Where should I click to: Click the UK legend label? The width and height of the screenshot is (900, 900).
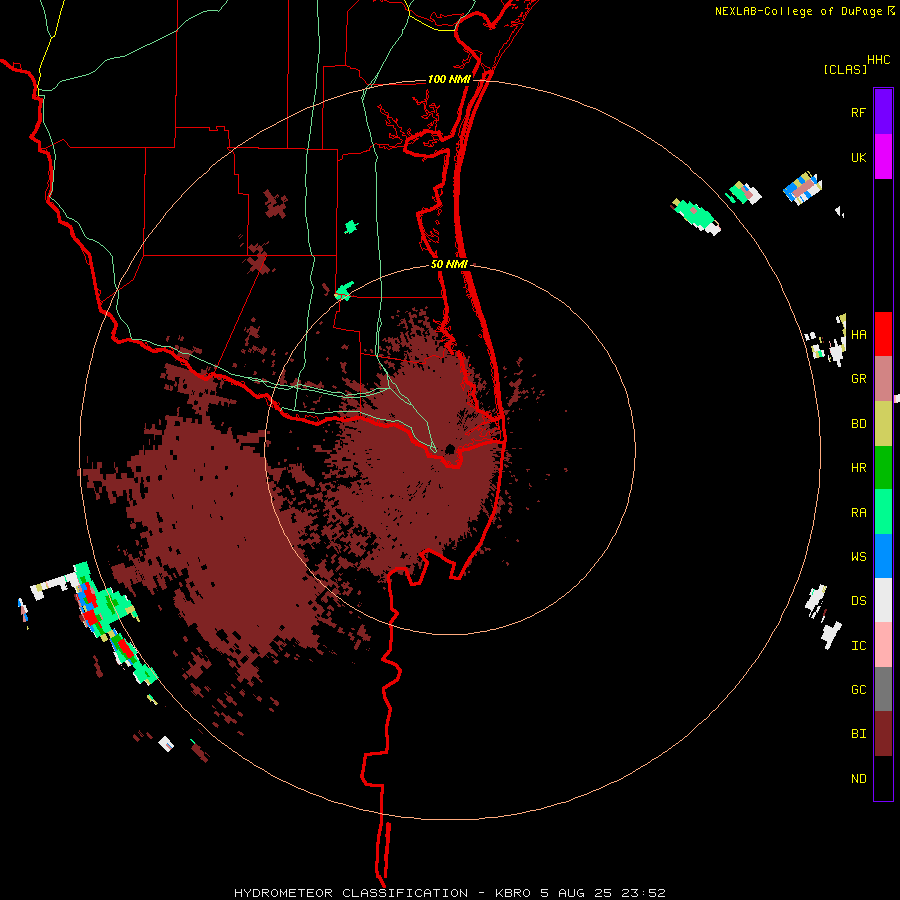point(858,158)
